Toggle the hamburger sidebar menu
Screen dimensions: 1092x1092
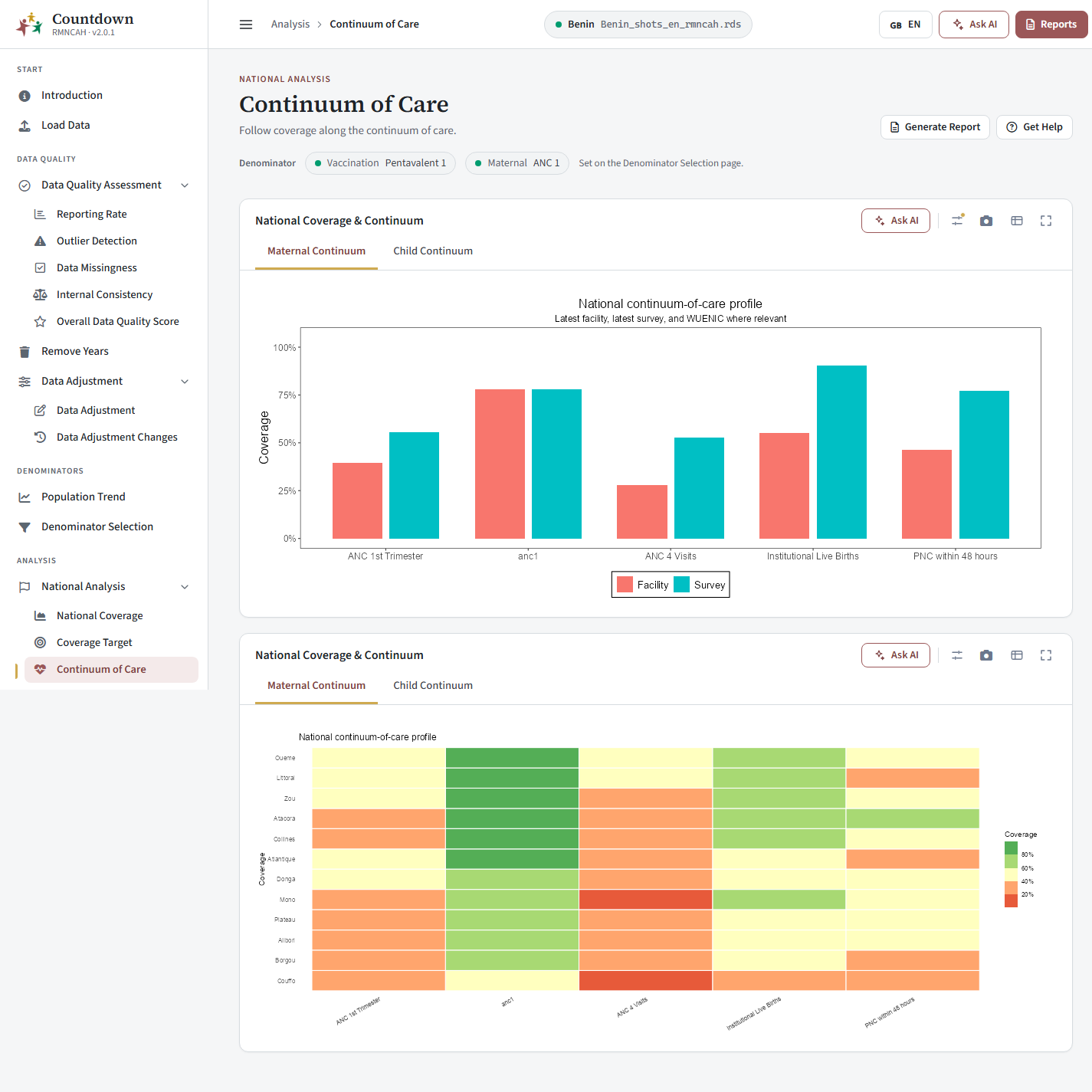[x=246, y=25]
